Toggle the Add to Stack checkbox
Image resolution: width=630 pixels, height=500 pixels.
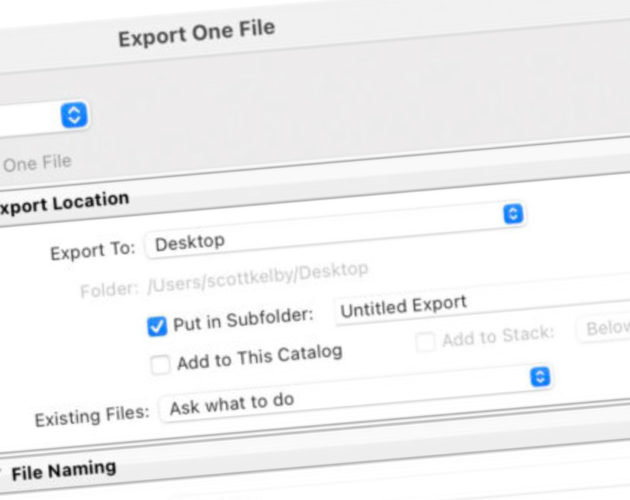pyautogui.click(x=425, y=342)
